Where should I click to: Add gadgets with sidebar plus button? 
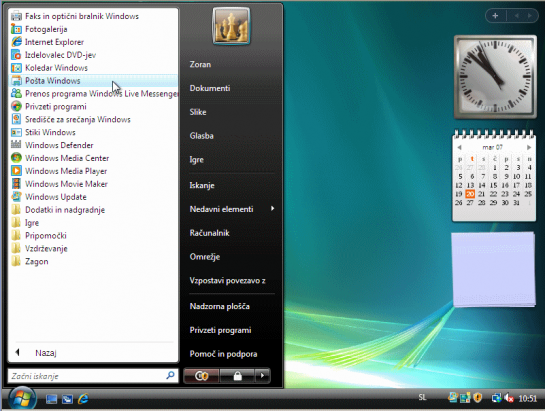[495, 16]
